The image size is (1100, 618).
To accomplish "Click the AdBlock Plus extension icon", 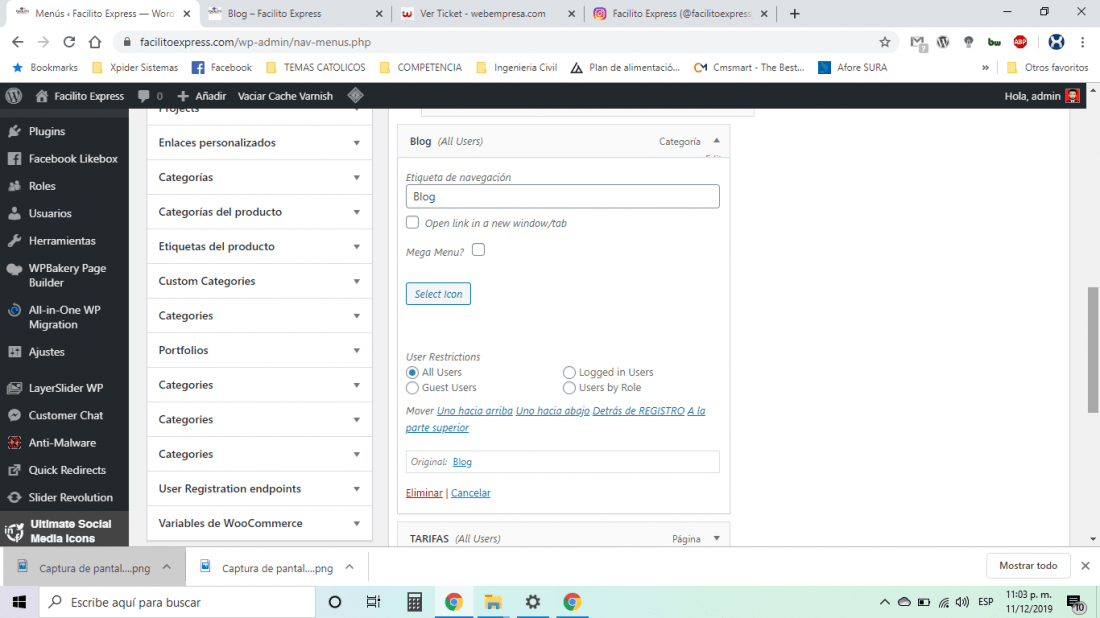I will 1020,42.
